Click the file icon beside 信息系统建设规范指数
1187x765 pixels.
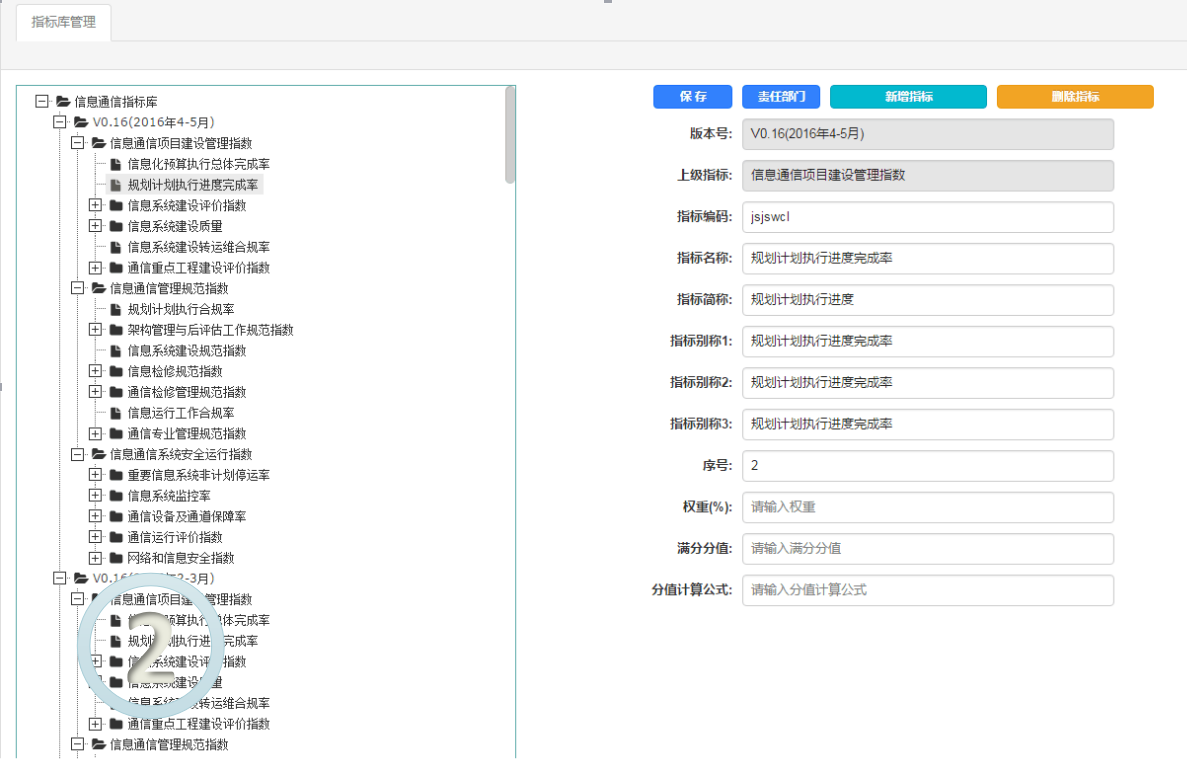click(116, 351)
